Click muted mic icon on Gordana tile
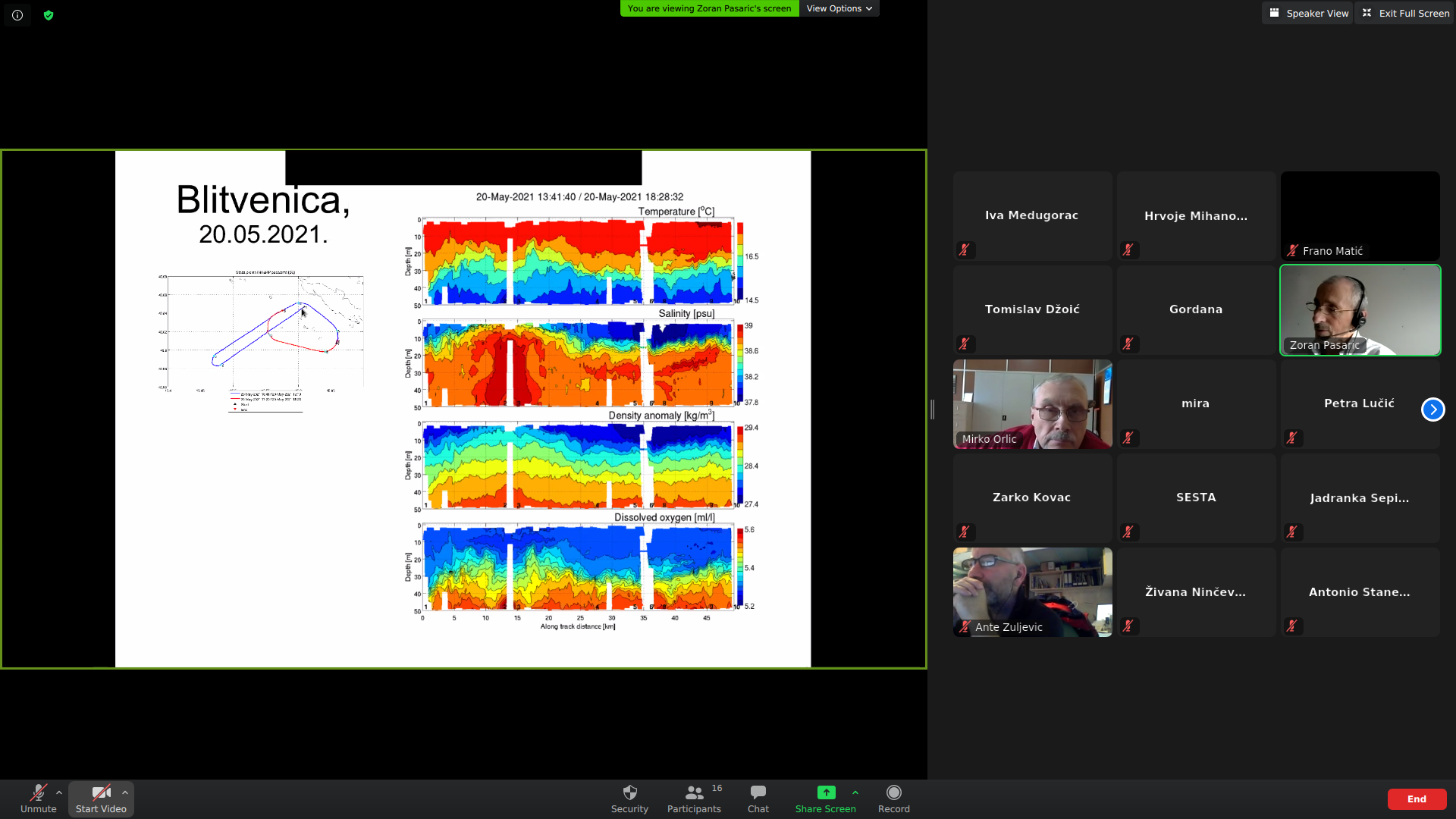The image size is (1456, 819). coord(1128,344)
